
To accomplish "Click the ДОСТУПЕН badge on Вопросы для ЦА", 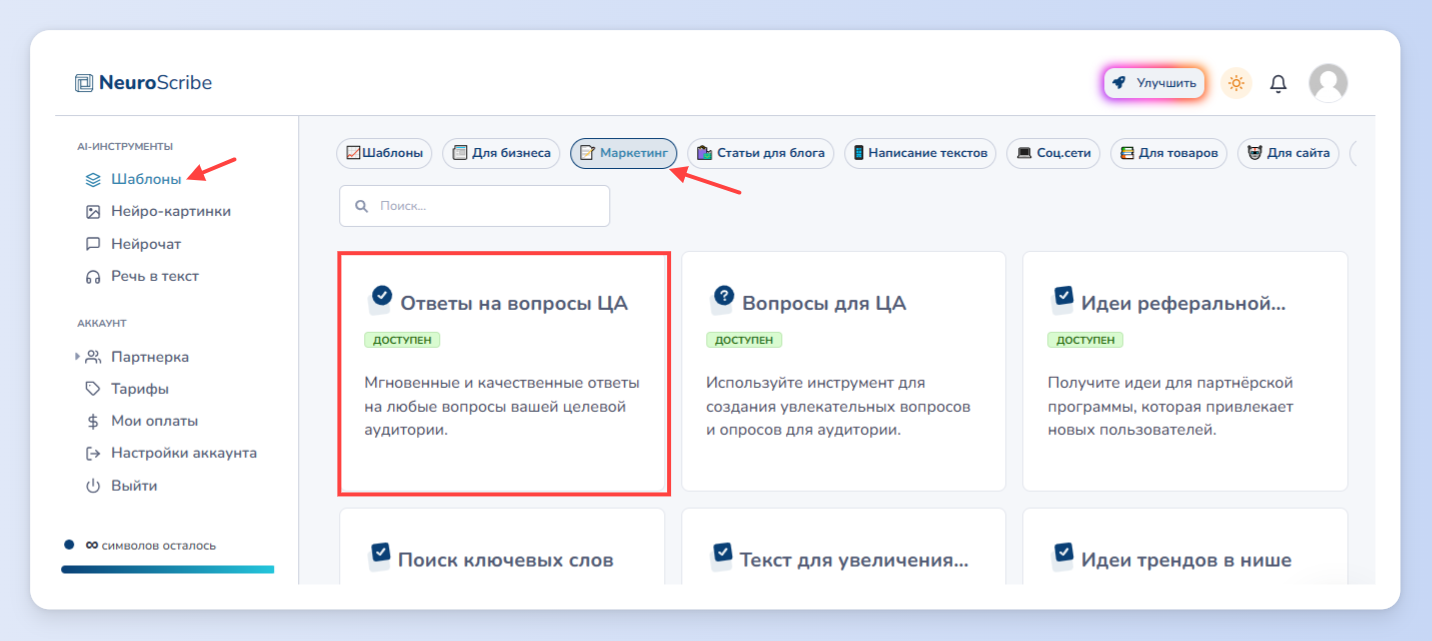I will click(744, 340).
